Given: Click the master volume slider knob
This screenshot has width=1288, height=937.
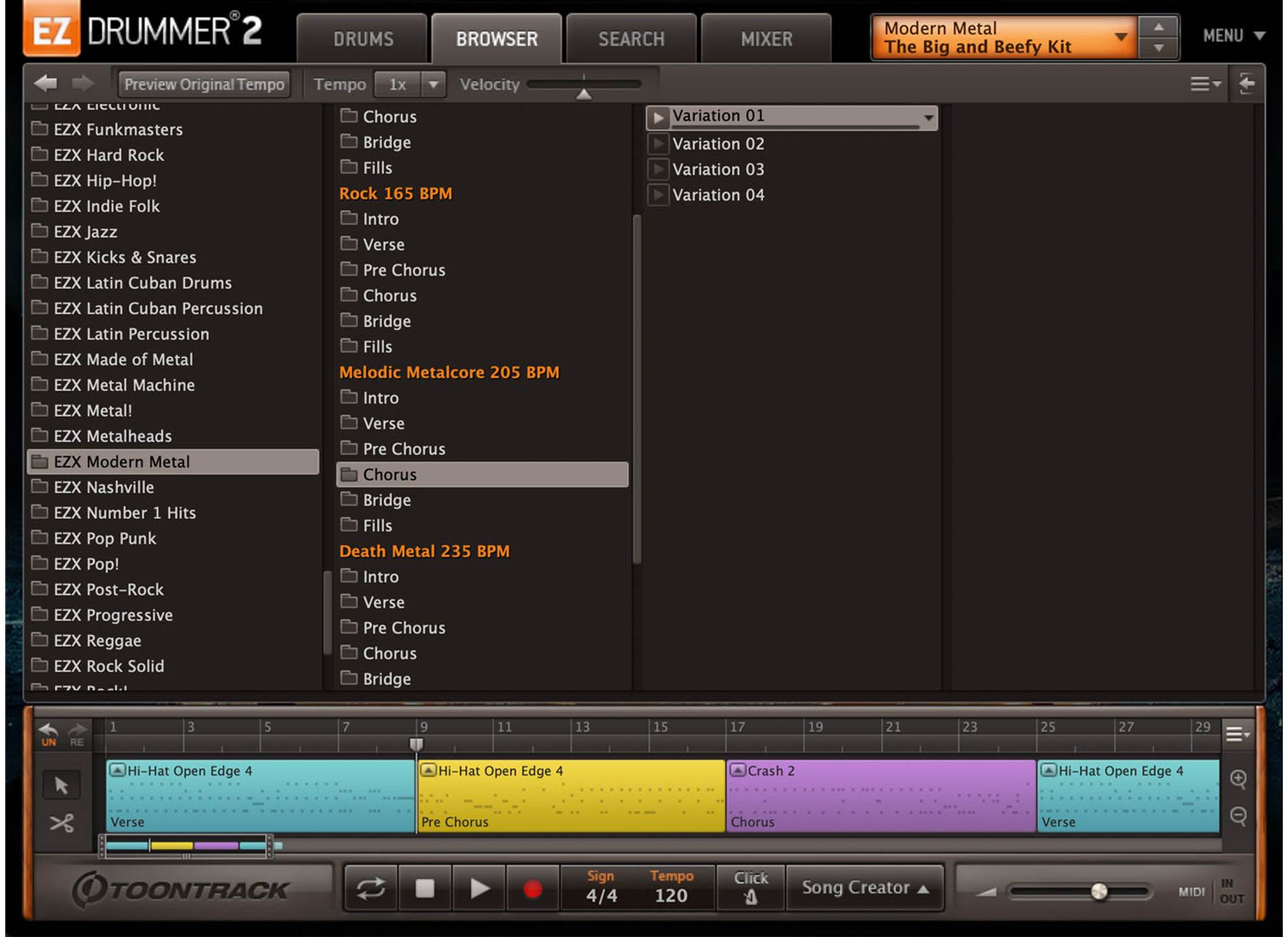Looking at the screenshot, I should click(1099, 891).
